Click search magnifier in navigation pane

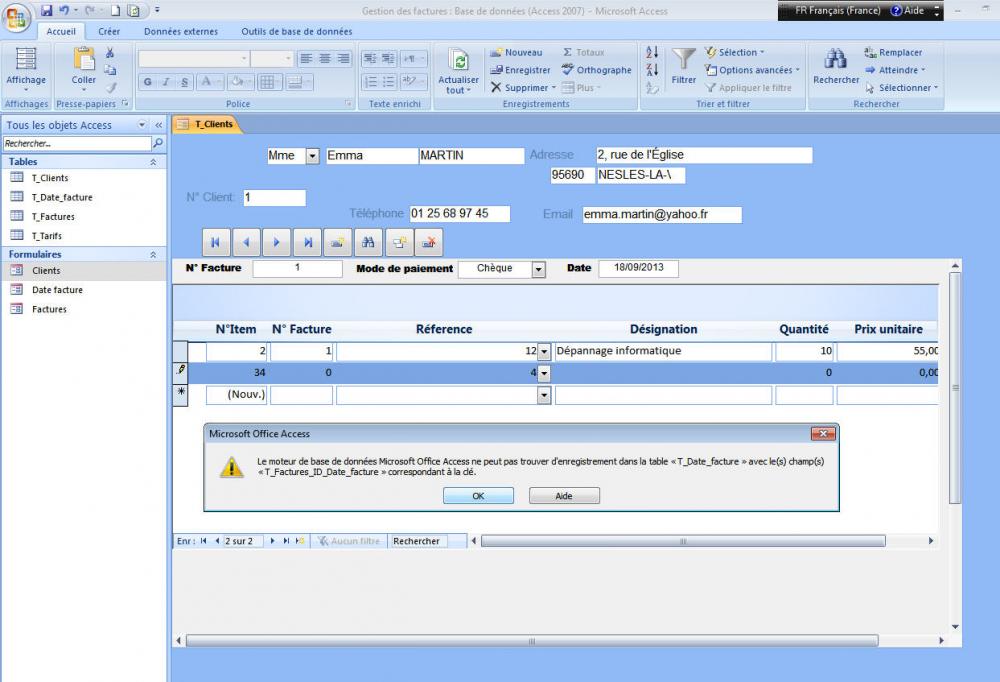pyautogui.click(x=158, y=144)
